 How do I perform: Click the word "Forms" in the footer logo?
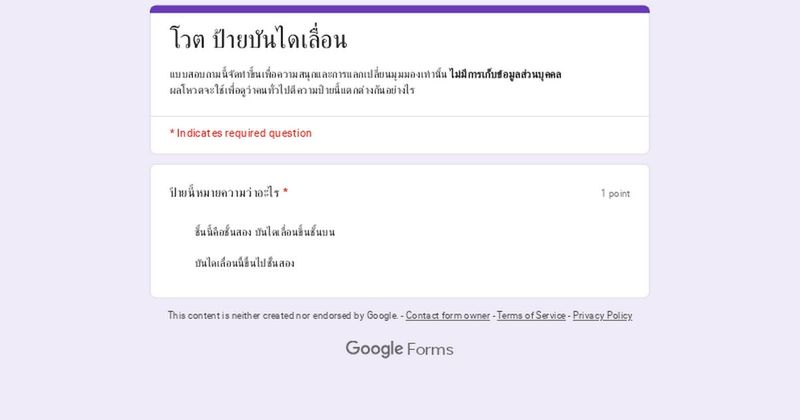tap(430, 349)
